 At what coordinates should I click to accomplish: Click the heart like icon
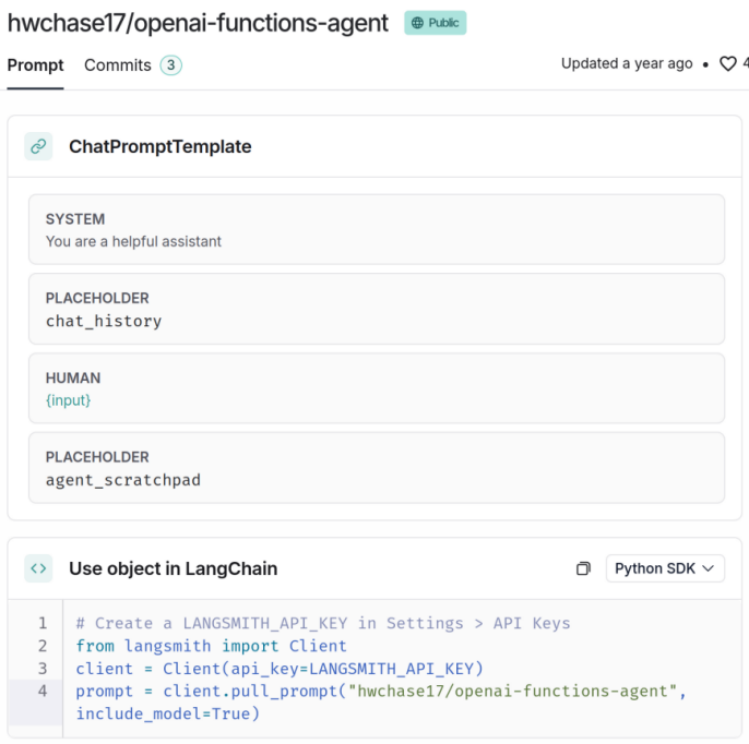[x=728, y=64]
